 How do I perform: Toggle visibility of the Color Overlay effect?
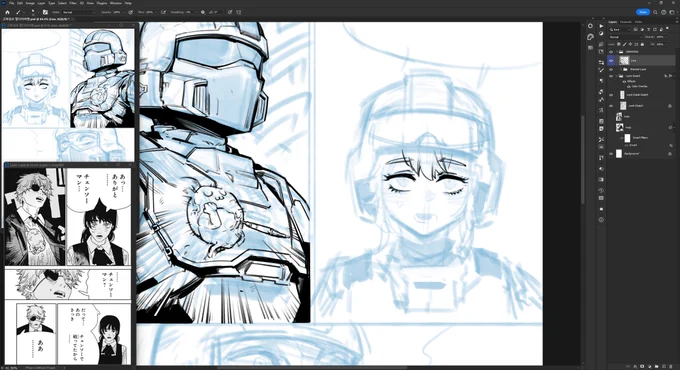pyautogui.click(x=629, y=86)
